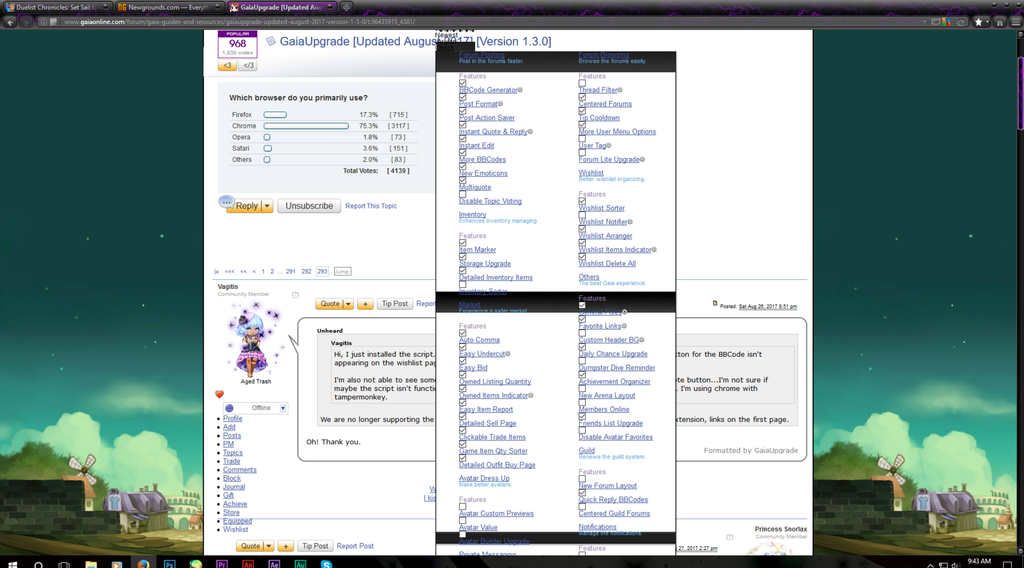Open the browser hamburger menu
Image resolution: width=1024 pixels, height=568 pixels.
(1016, 22)
